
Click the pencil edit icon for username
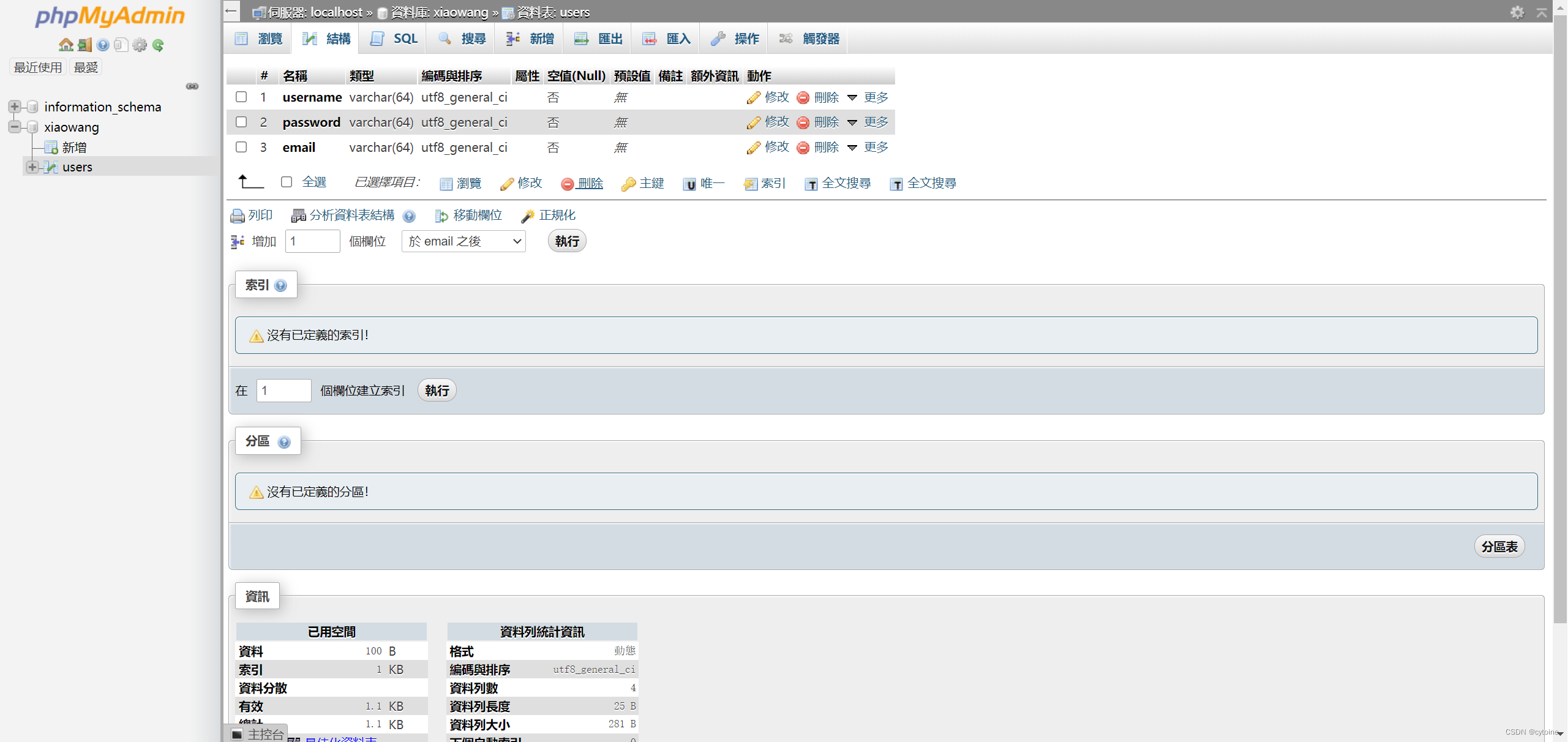point(754,98)
